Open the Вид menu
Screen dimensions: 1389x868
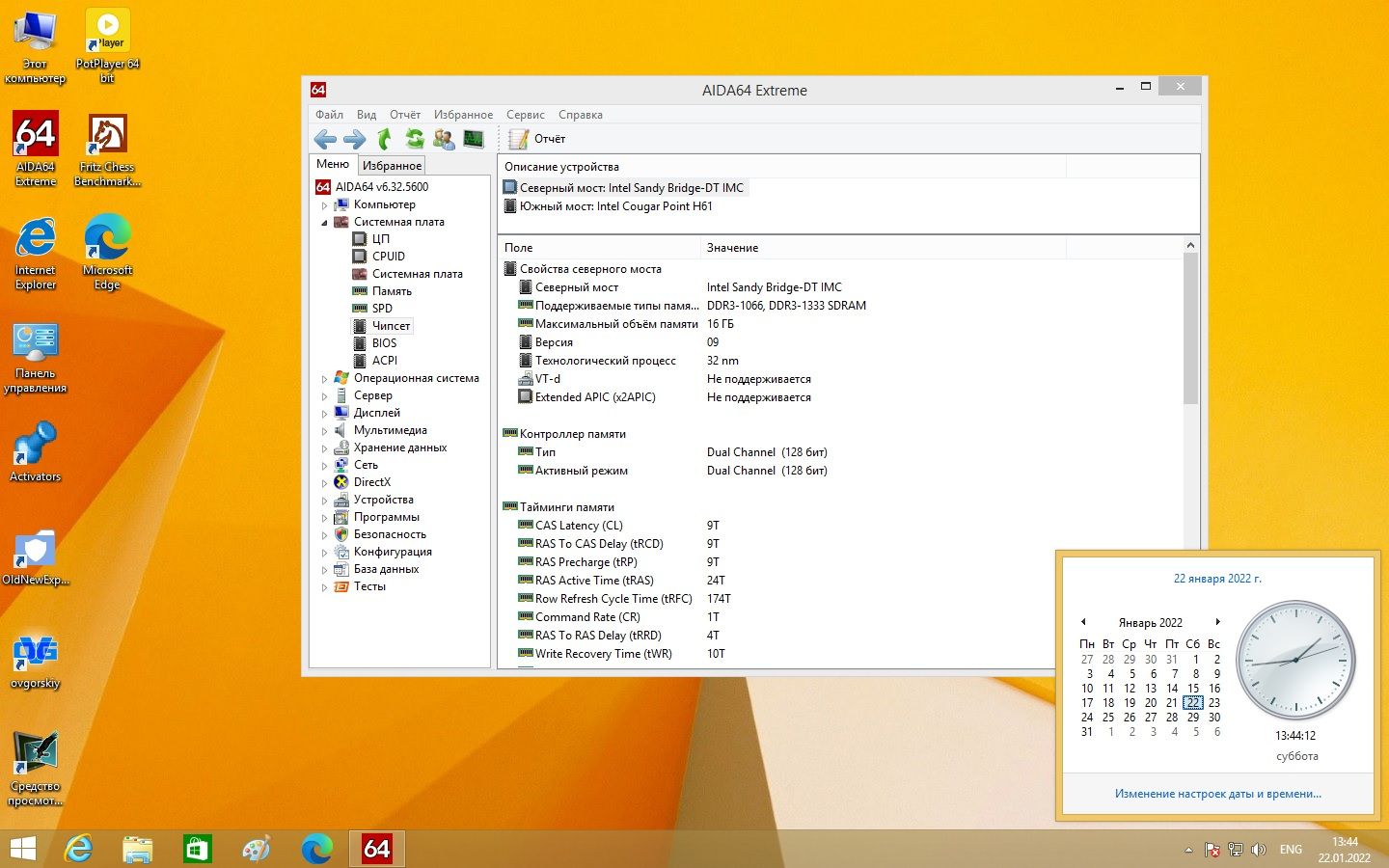(367, 115)
